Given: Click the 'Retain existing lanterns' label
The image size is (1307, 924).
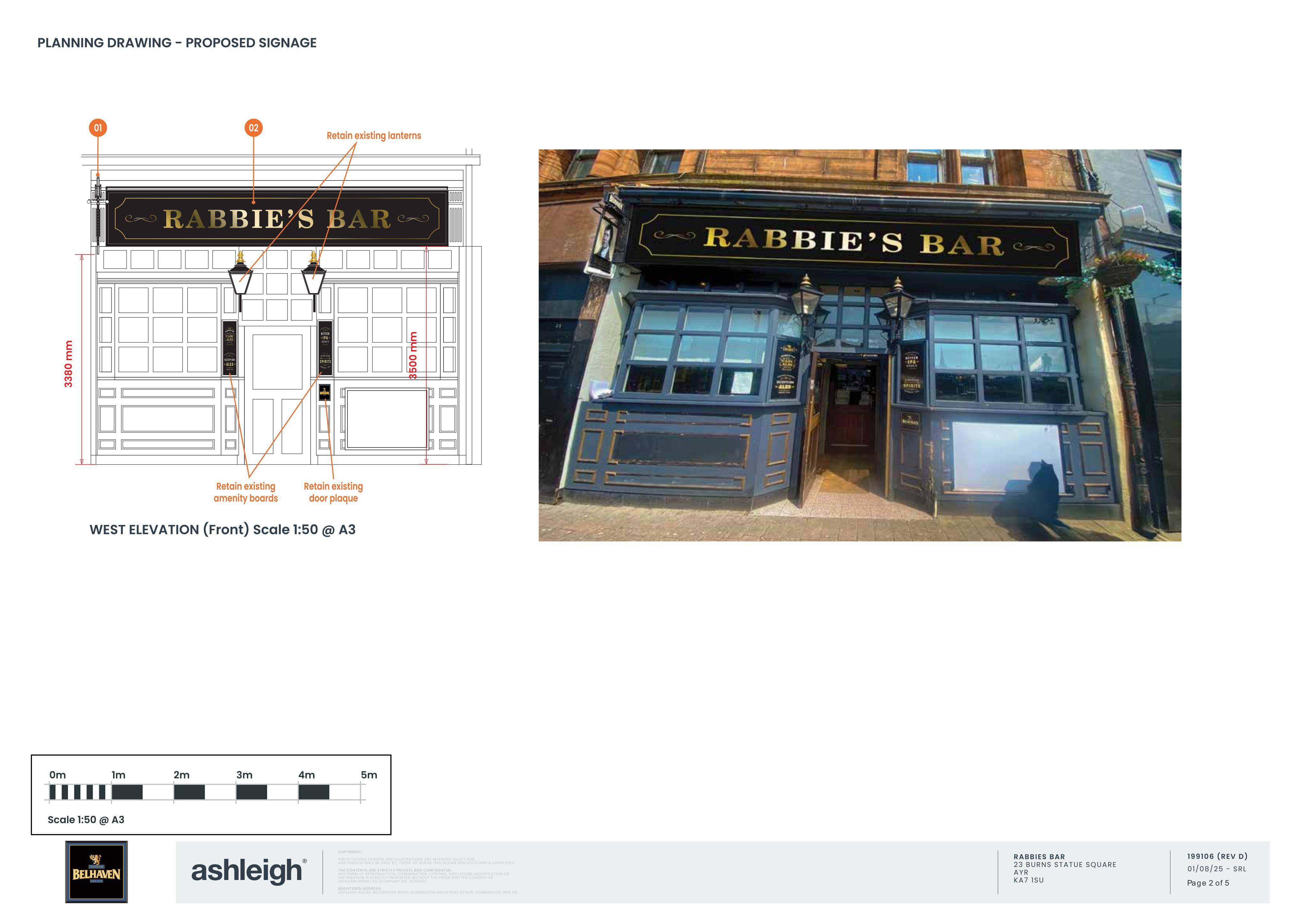Looking at the screenshot, I should (373, 136).
